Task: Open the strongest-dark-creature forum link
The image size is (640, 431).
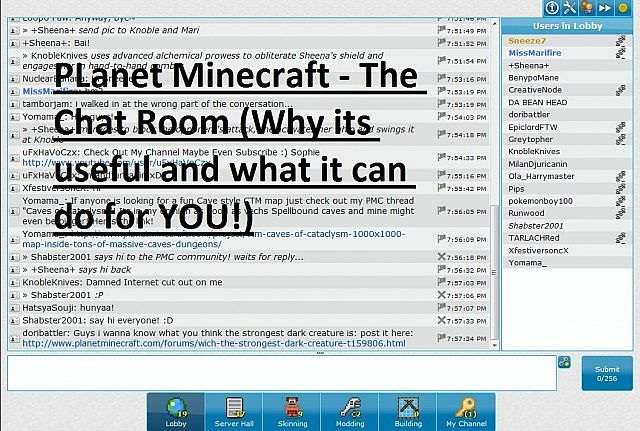Action: pos(214,344)
